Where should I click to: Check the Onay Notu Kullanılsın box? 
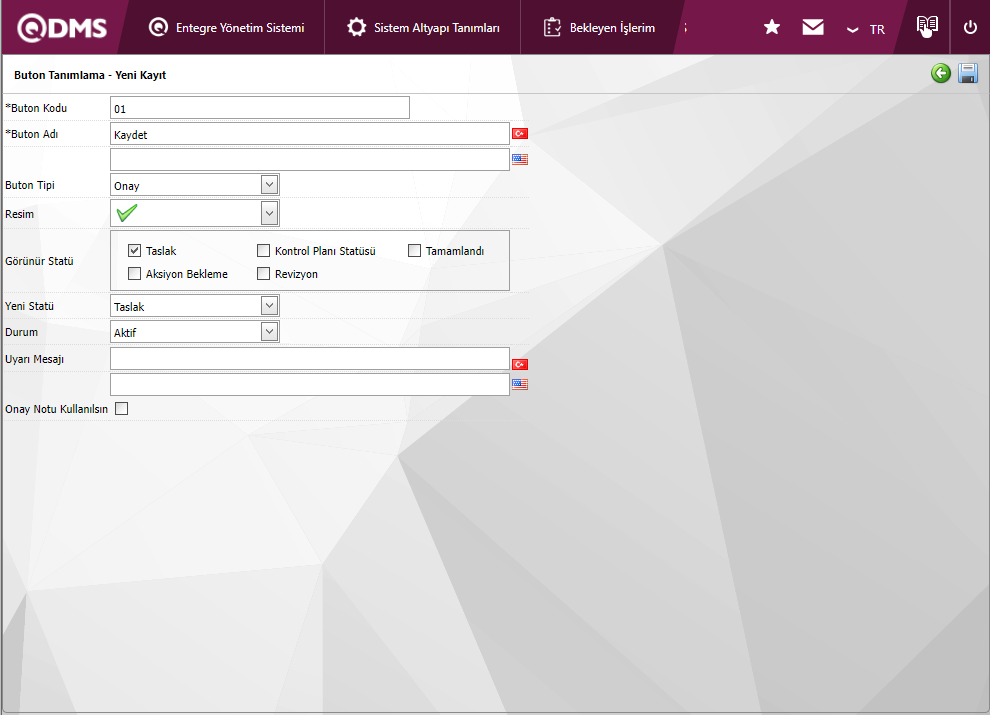[122, 408]
